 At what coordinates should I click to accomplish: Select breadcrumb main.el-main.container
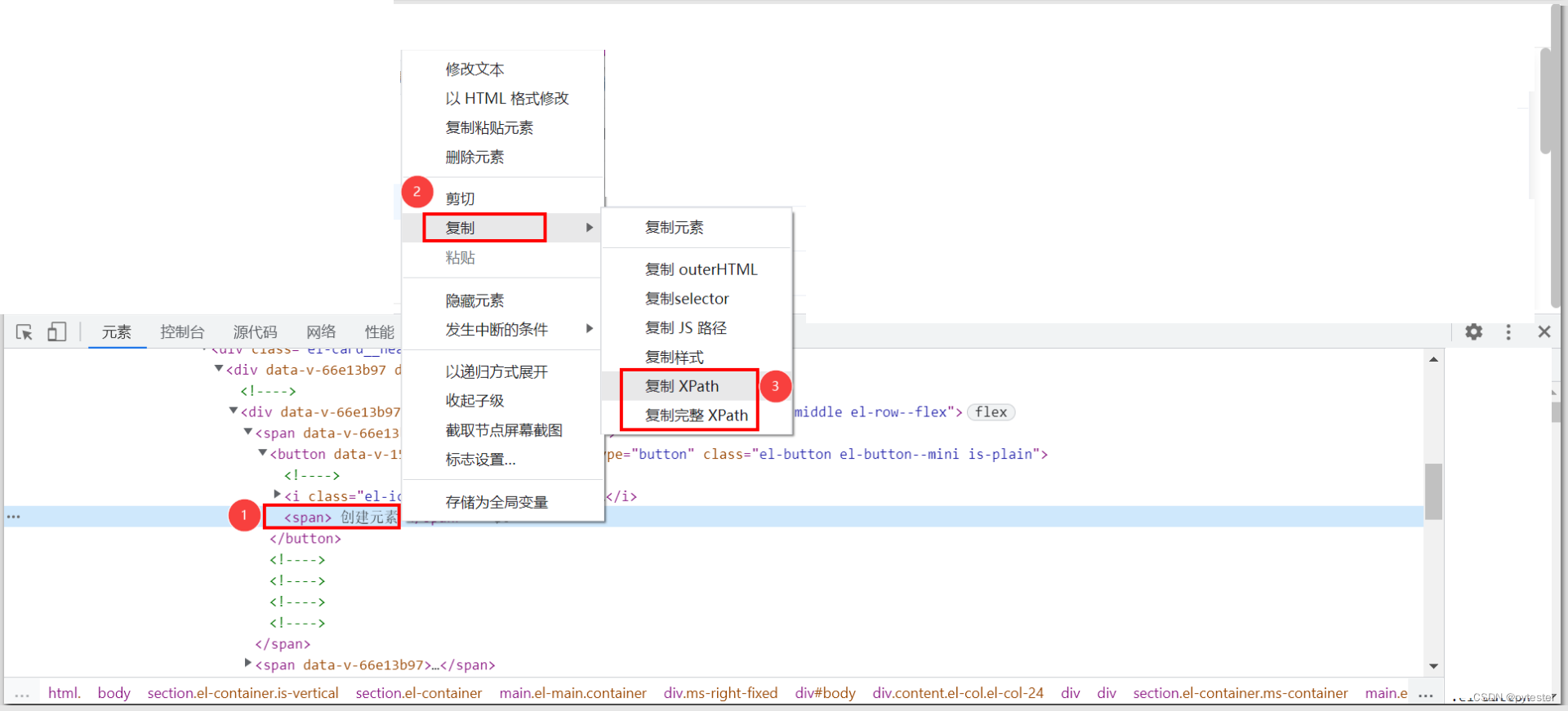click(x=573, y=693)
